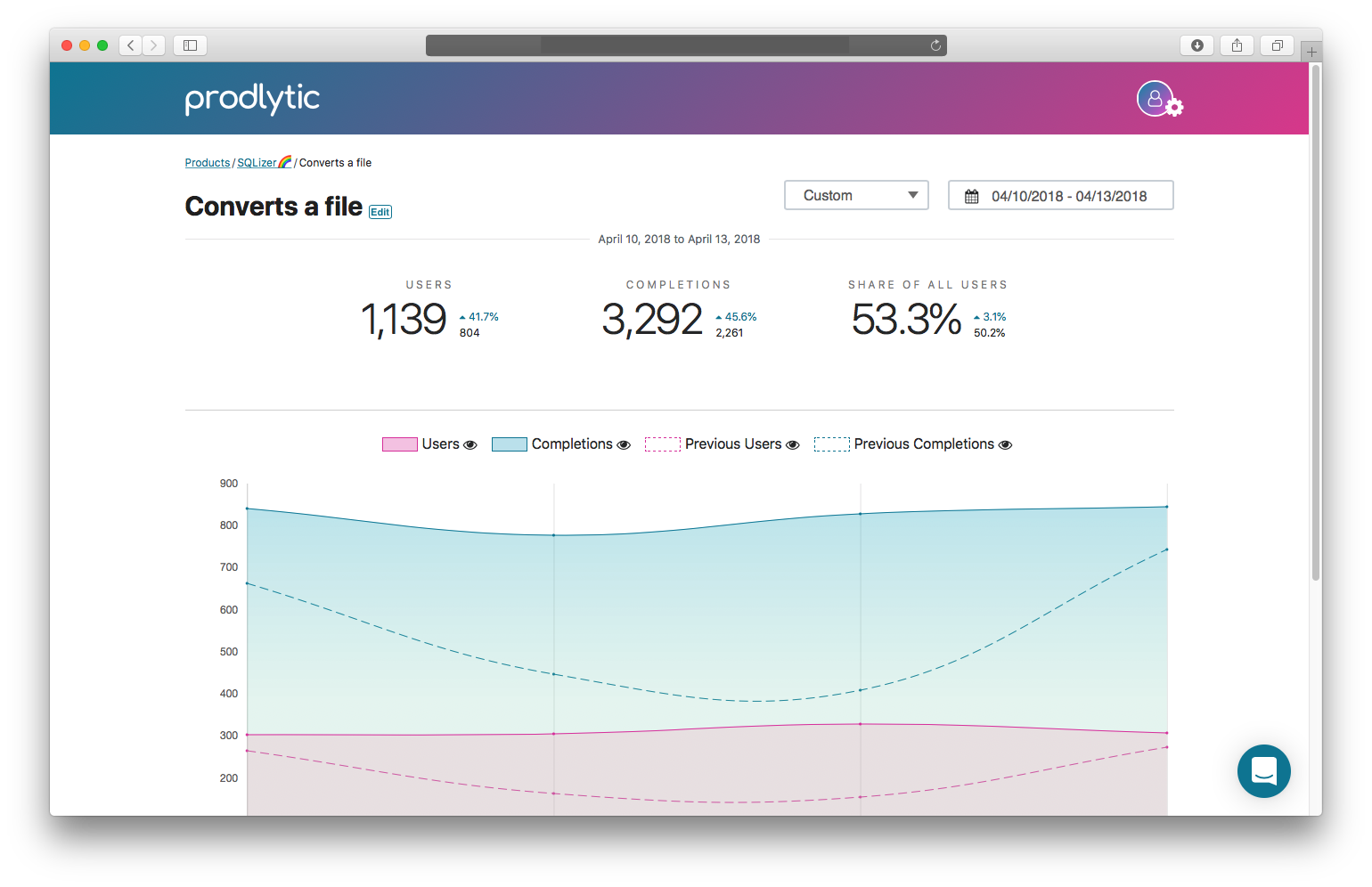
Task: Click the prodlytic logo
Action: pyautogui.click(x=252, y=99)
